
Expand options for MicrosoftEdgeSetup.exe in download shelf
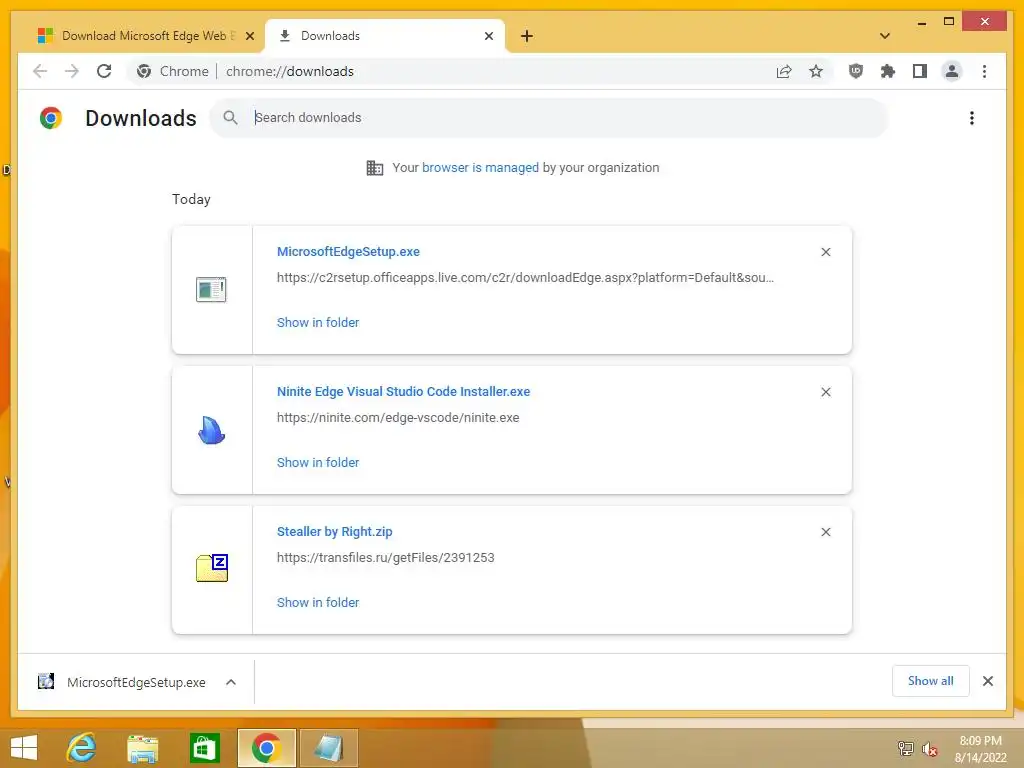click(x=231, y=682)
